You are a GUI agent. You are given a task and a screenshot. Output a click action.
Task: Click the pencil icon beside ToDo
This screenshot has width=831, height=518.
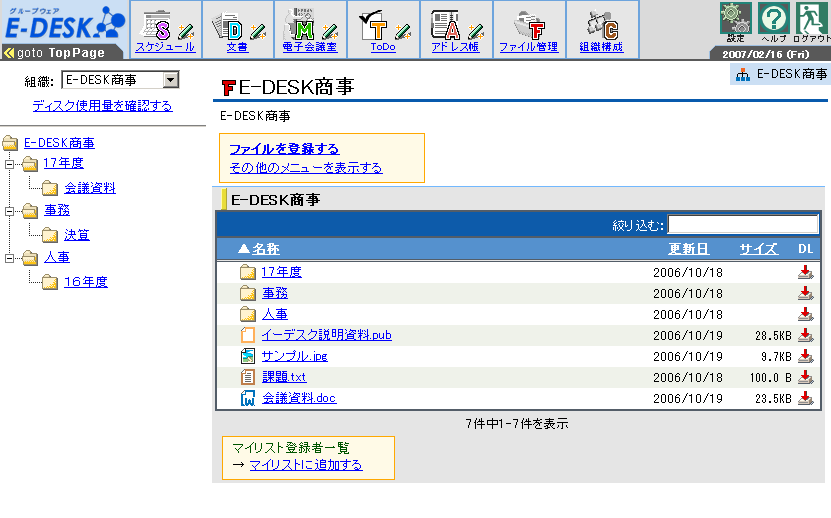pos(403,32)
